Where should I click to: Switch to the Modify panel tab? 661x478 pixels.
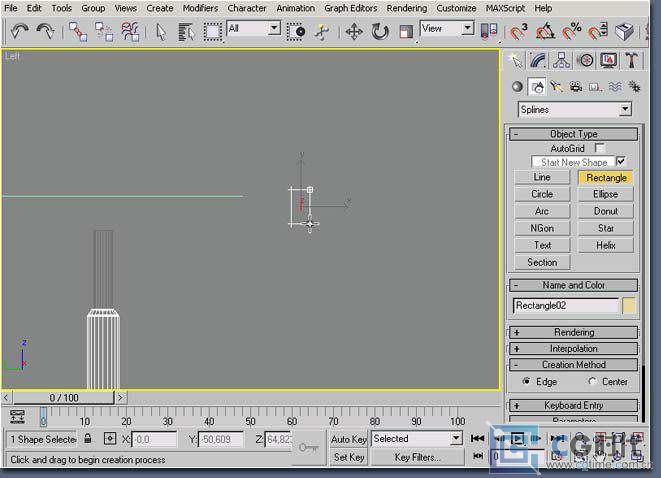pyautogui.click(x=538, y=61)
